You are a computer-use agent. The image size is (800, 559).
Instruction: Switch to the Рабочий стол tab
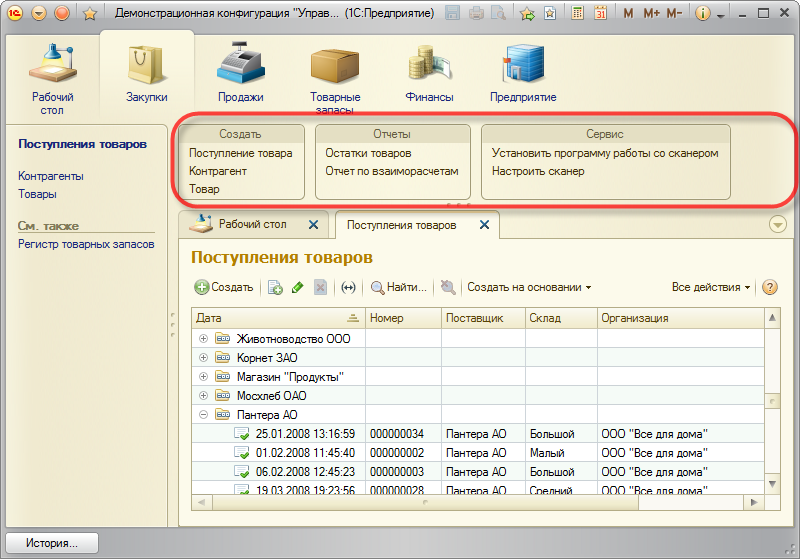pyautogui.click(x=251, y=225)
